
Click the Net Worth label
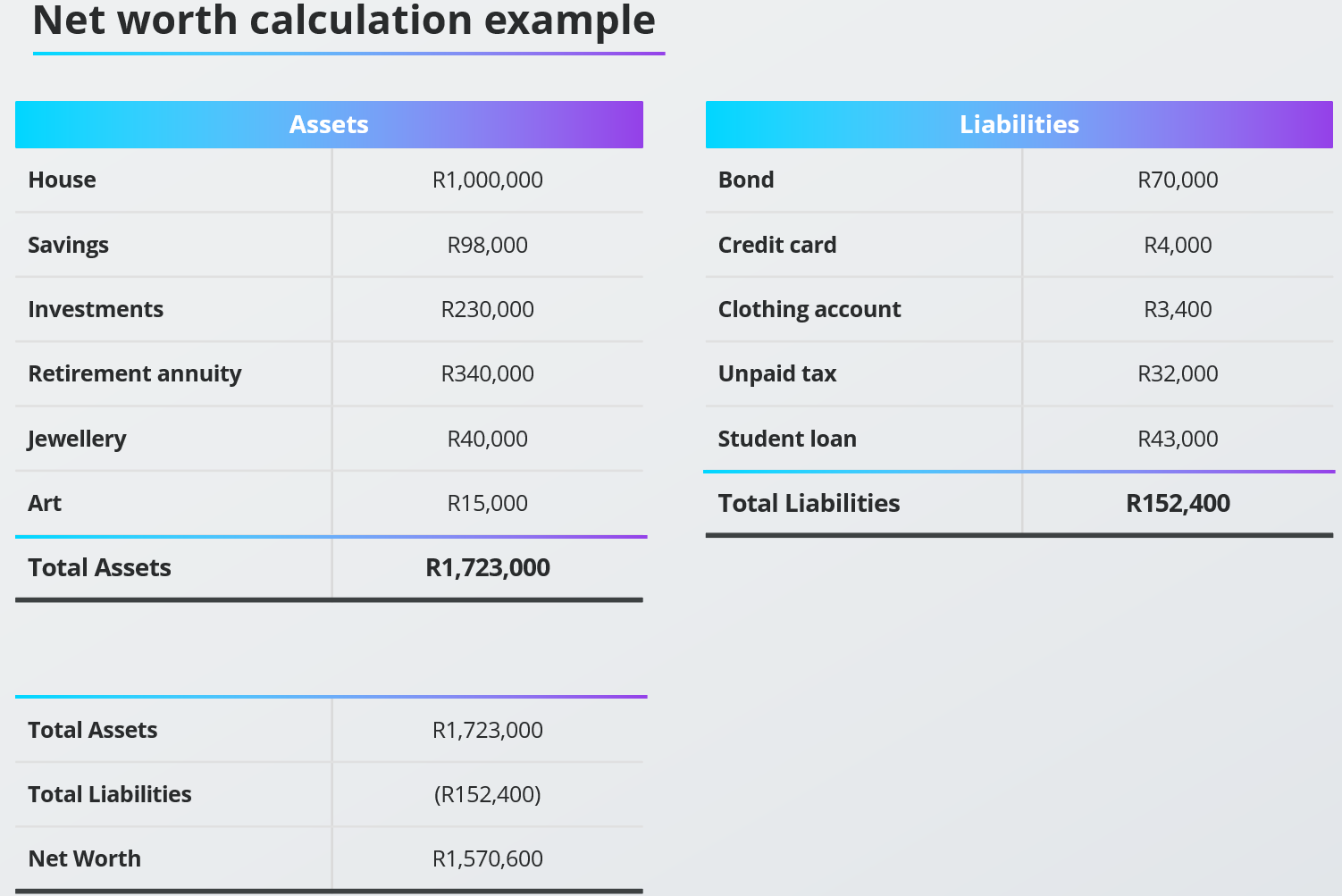tap(85, 858)
